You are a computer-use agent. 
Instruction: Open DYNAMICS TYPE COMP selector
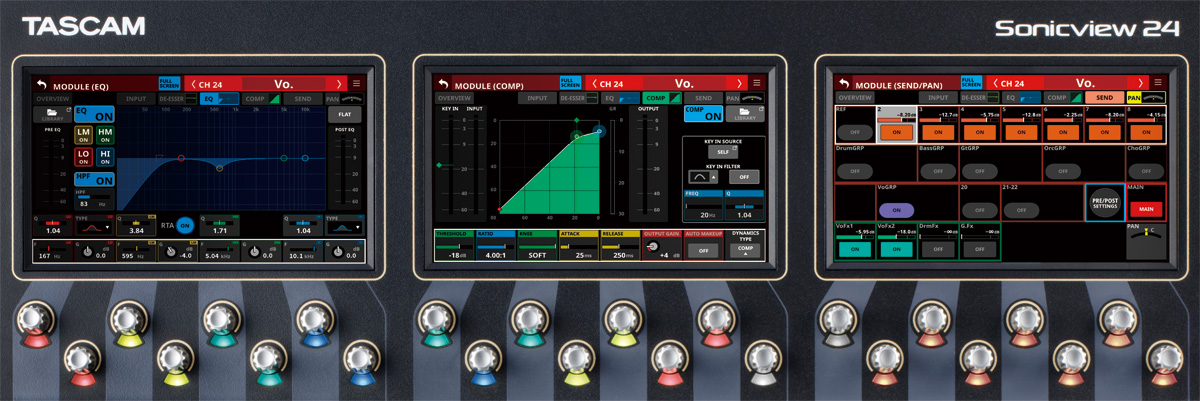click(x=744, y=249)
